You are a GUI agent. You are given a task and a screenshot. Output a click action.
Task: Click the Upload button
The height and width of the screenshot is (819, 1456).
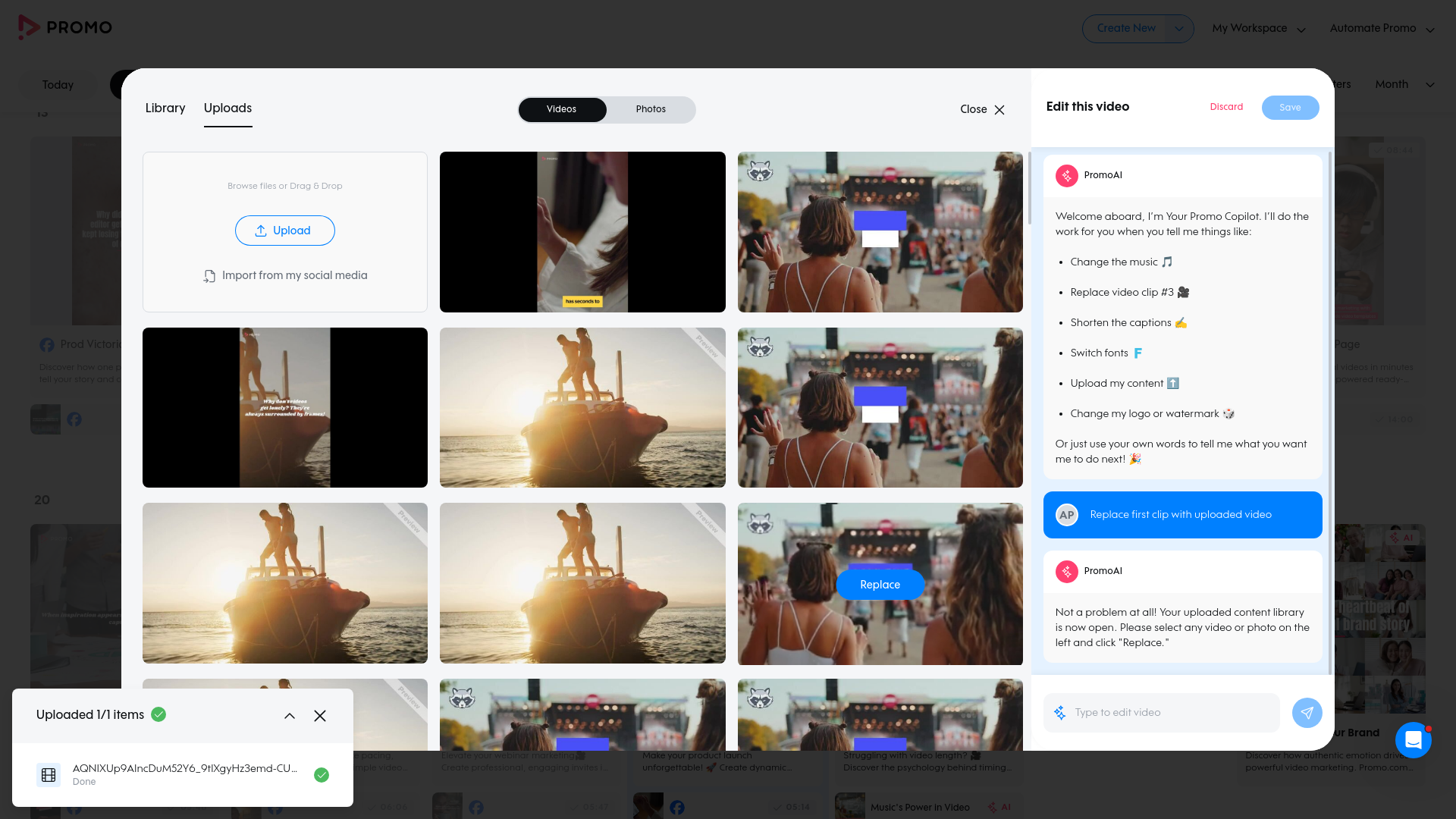tap(284, 231)
